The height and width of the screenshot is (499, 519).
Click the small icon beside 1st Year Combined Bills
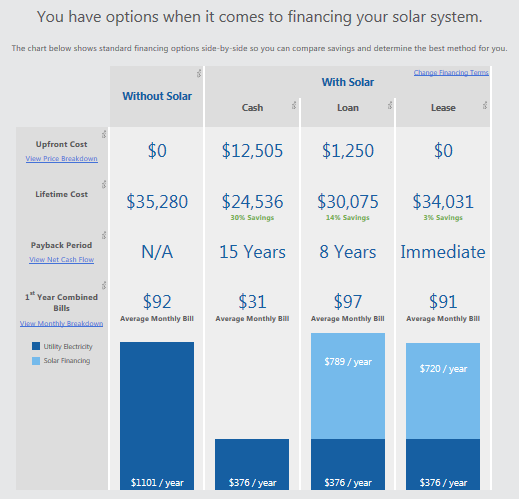(104, 285)
